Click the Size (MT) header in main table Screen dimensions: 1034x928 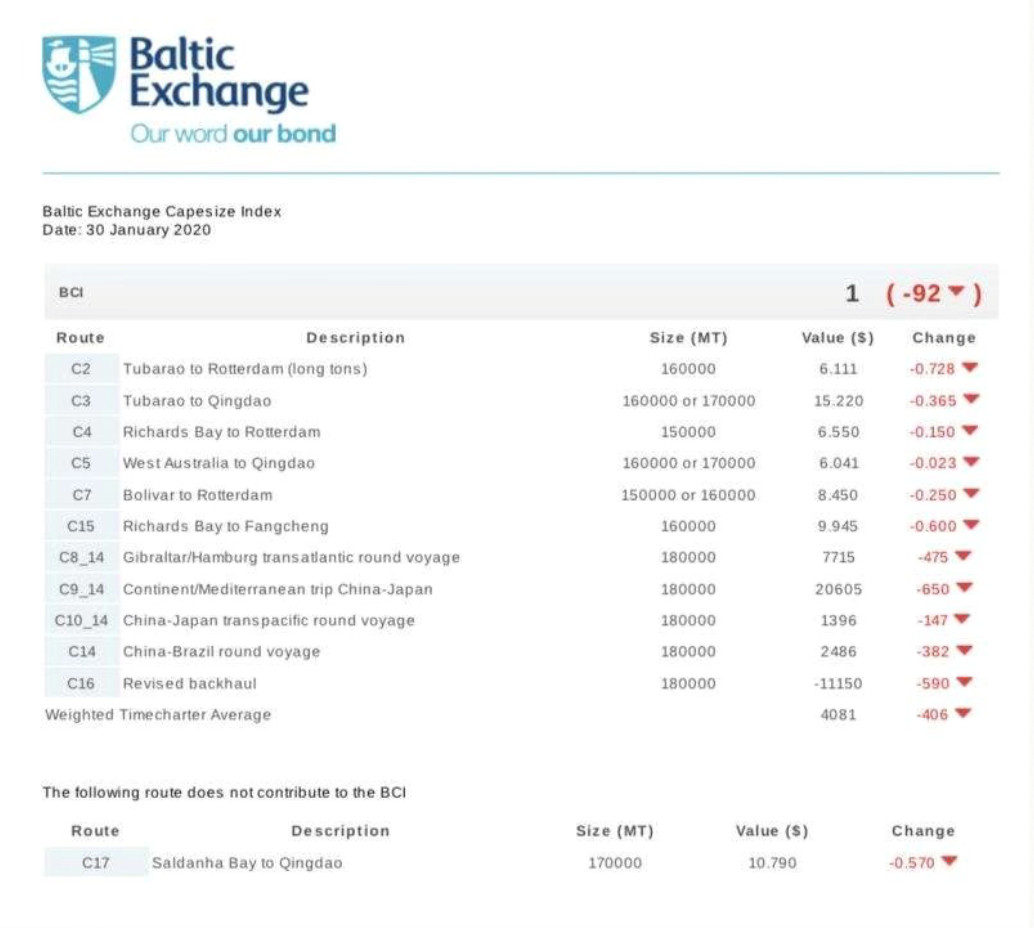tap(688, 338)
